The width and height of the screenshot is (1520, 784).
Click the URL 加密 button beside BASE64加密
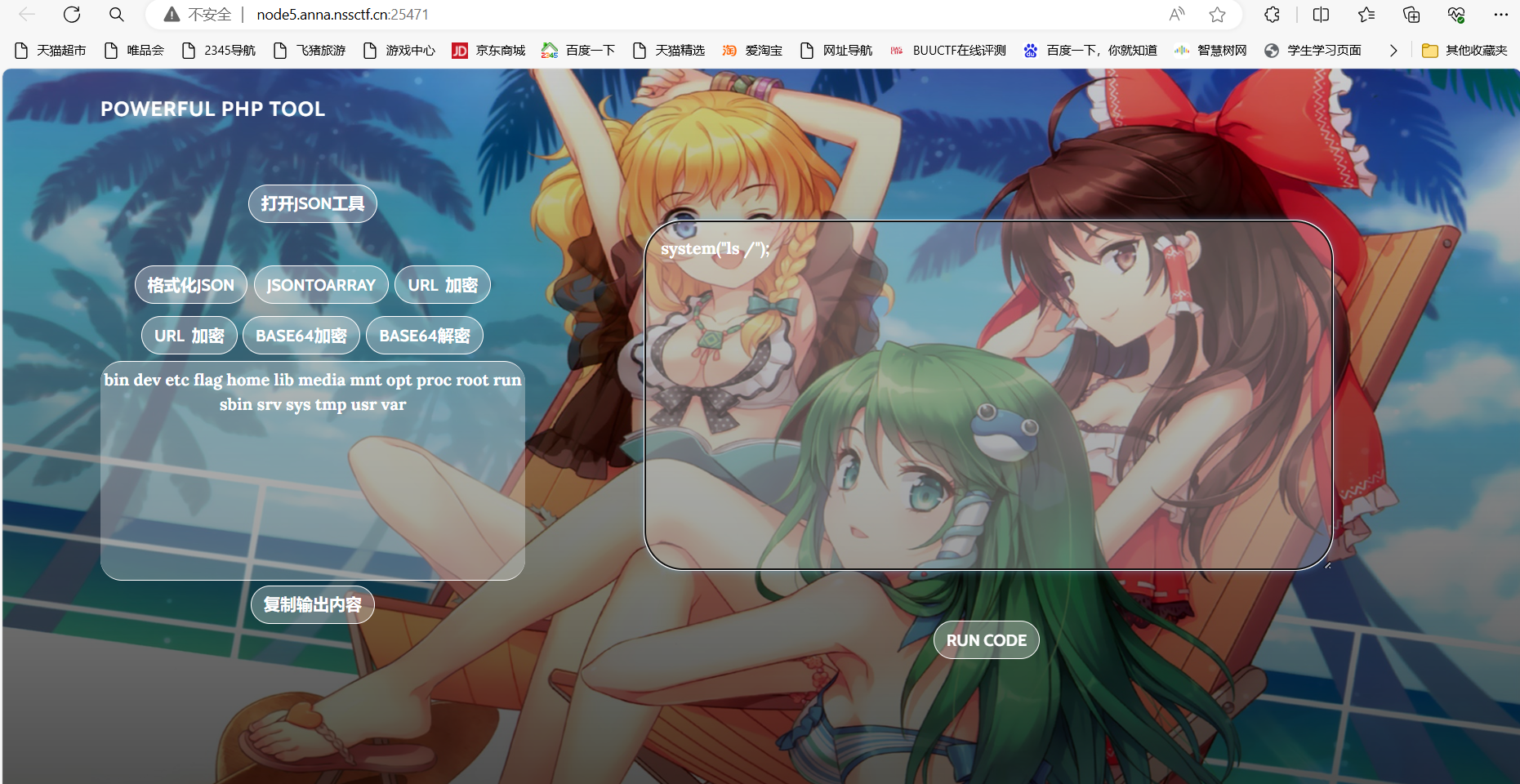(x=189, y=336)
